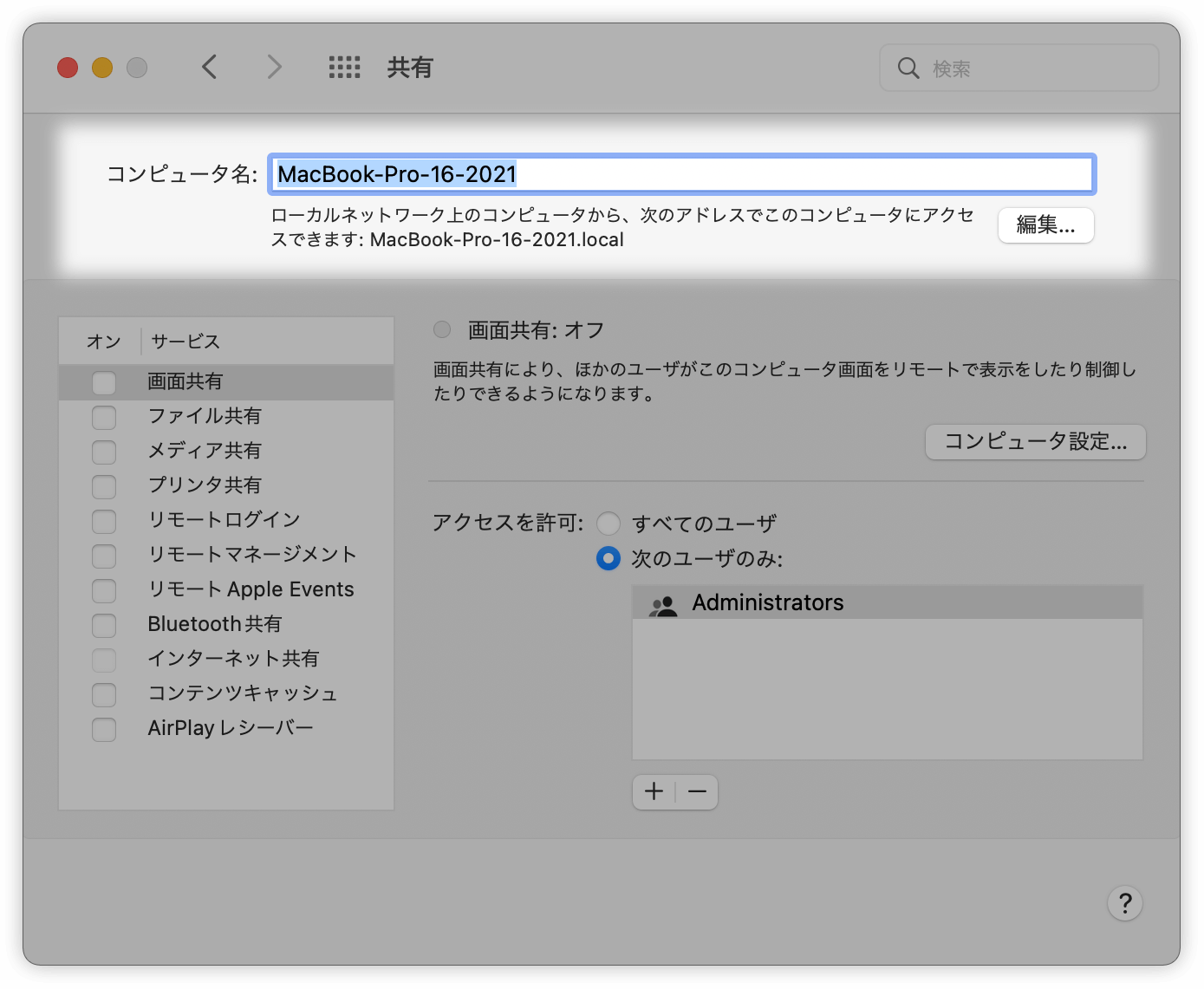This screenshot has height=989, width=1204.
Task: Close the 共有 window with red button
Action: click(68, 68)
